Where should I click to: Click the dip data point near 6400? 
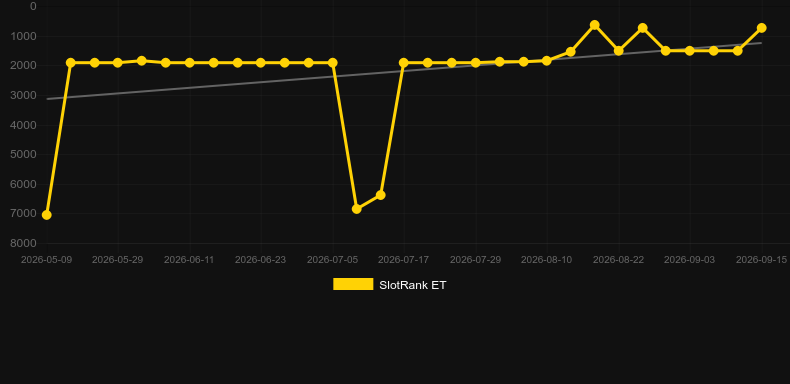(380, 195)
